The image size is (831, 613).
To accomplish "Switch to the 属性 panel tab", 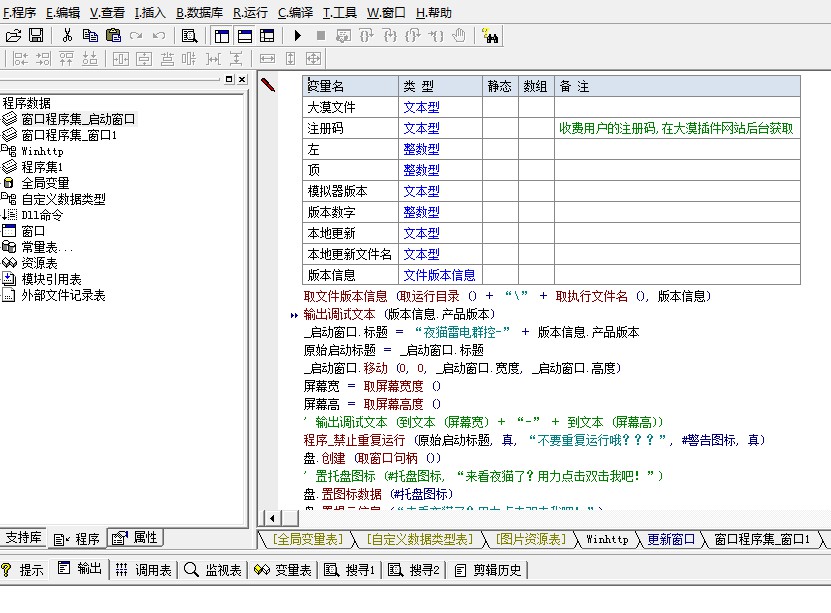I will (x=136, y=538).
